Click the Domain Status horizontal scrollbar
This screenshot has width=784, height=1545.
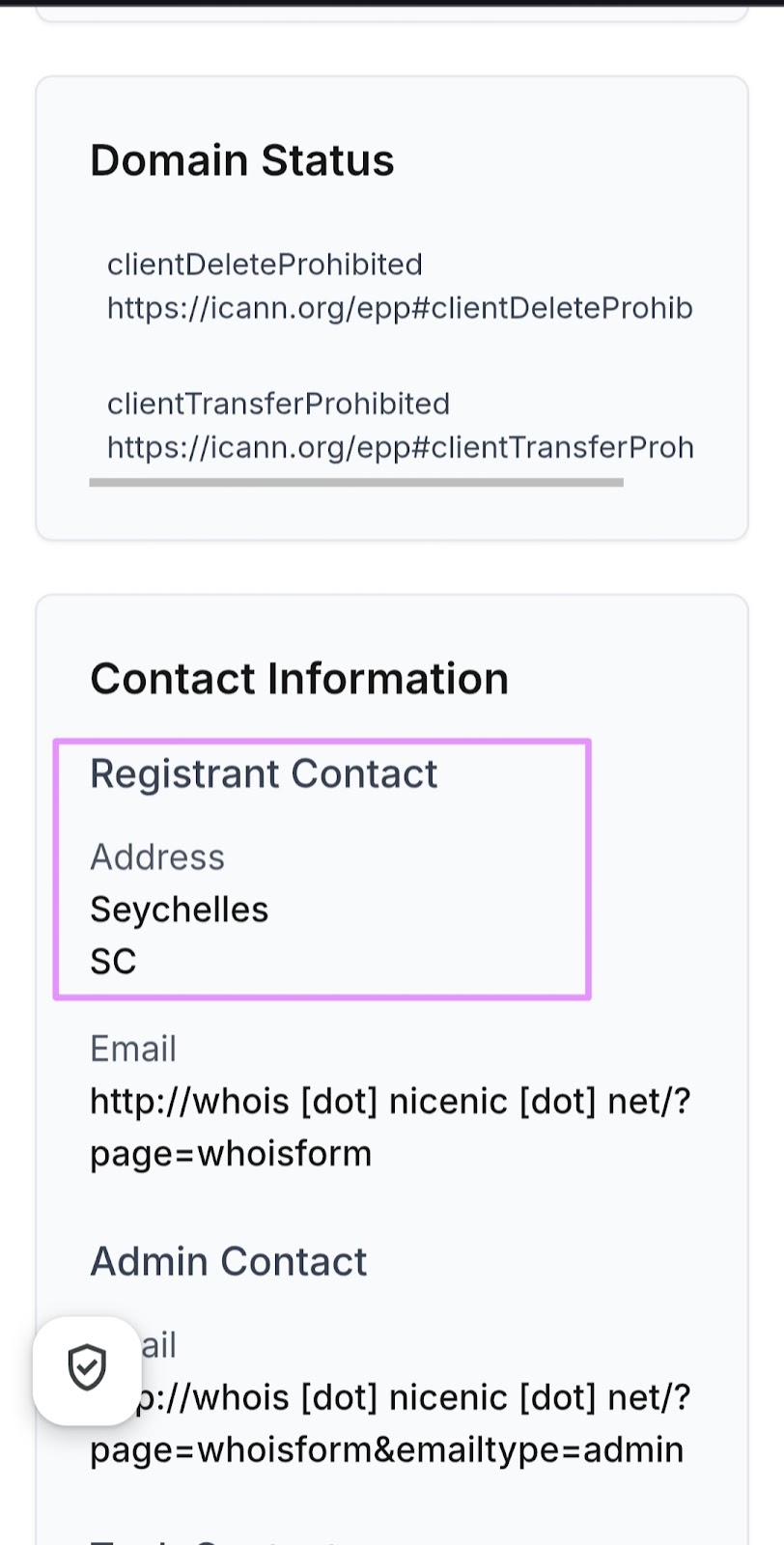[355, 482]
